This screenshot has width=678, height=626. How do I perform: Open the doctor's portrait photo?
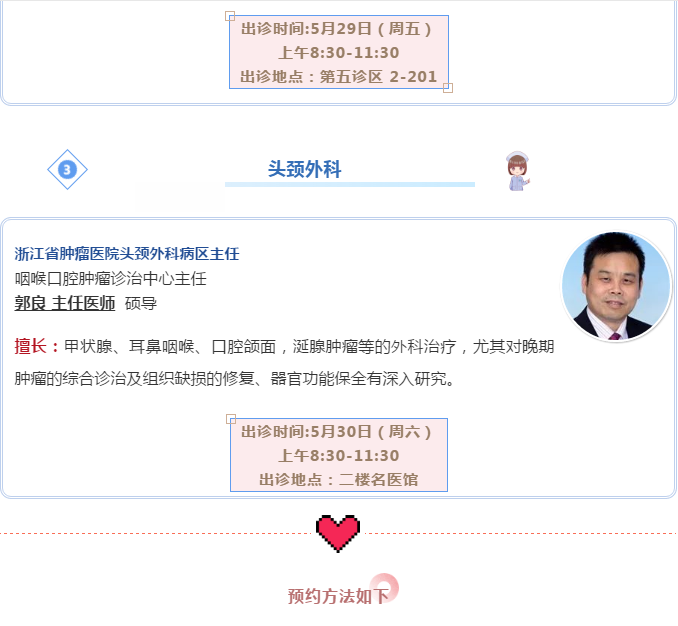coord(616,286)
